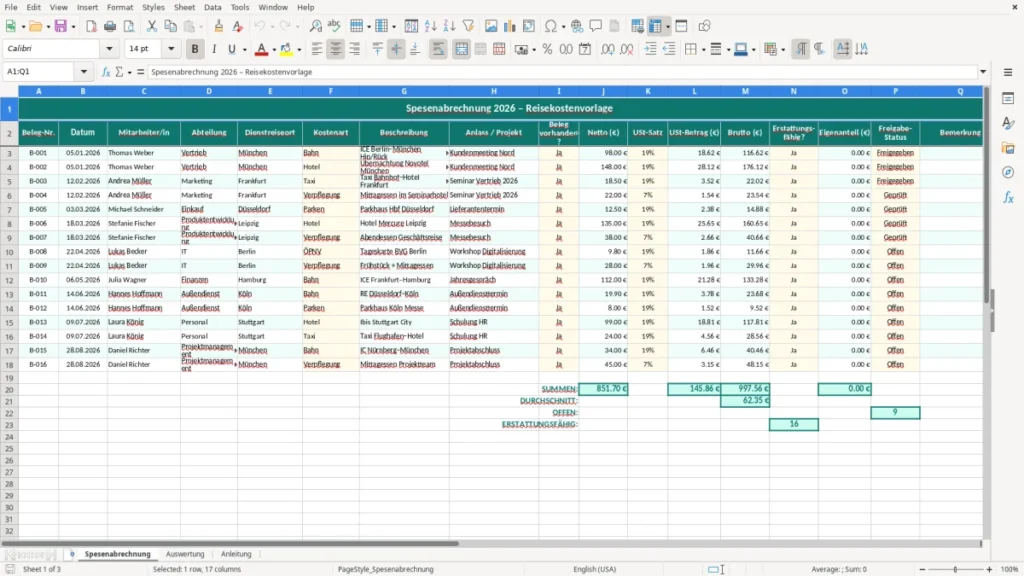The width and height of the screenshot is (1024, 576).
Task: Click Increase Indent icon
Action: click(650, 49)
